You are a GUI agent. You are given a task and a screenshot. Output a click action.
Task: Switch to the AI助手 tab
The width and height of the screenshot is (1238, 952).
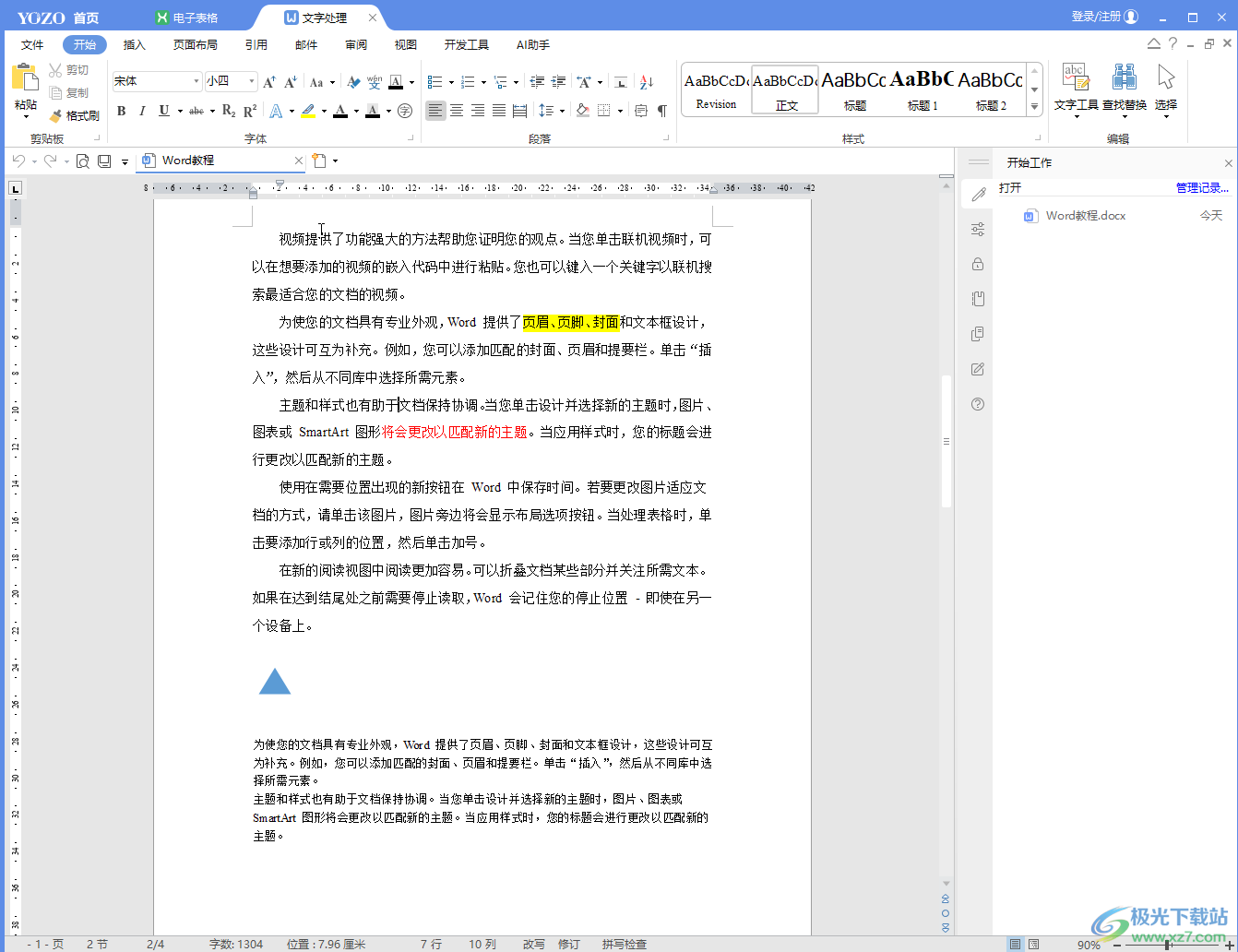coord(533,44)
